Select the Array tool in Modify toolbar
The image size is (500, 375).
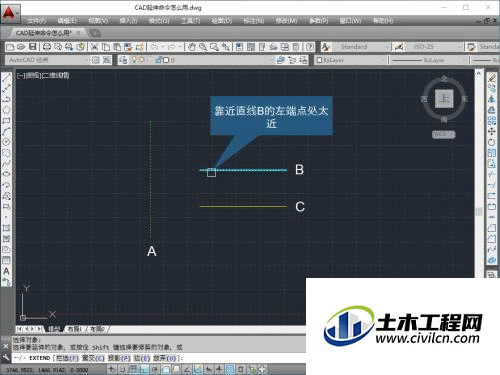[492, 121]
